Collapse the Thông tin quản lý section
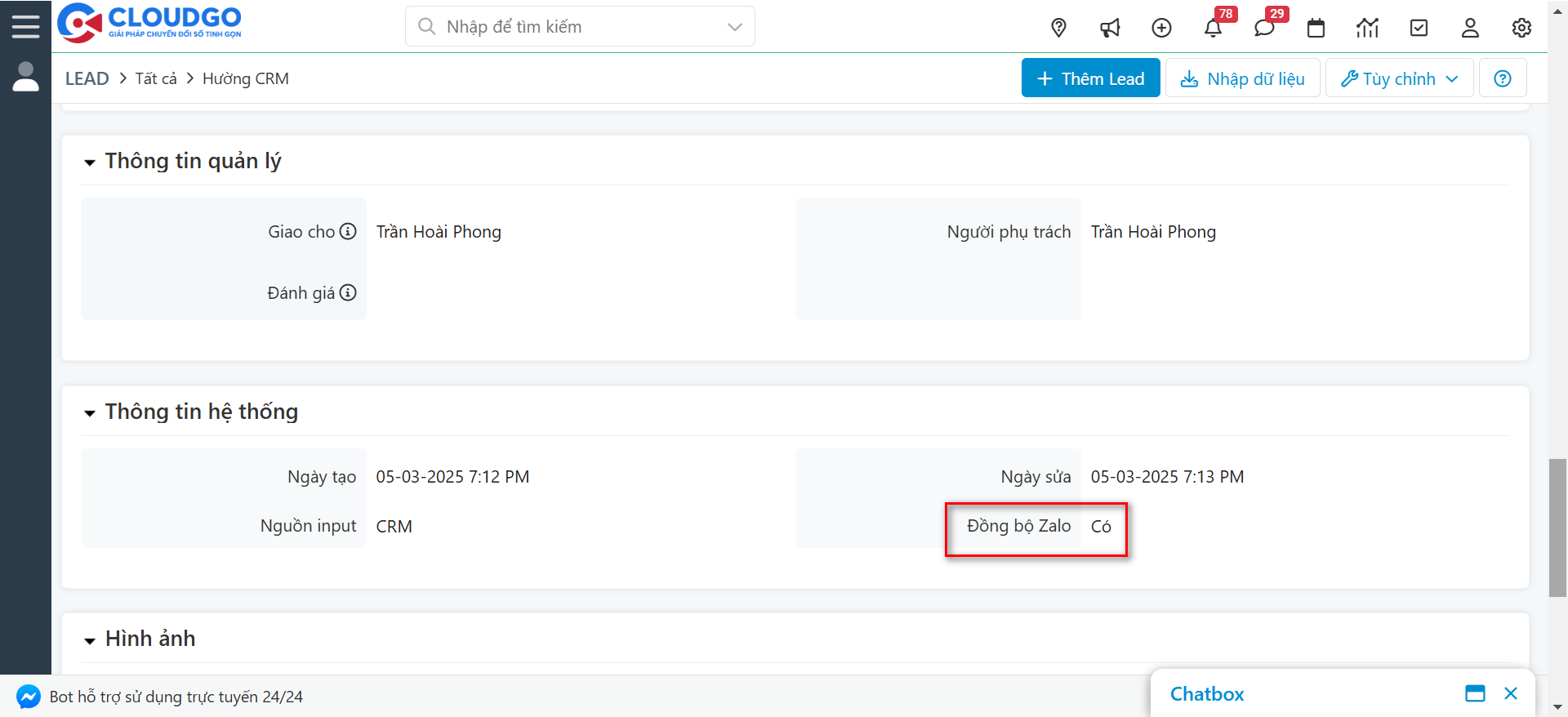This screenshot has width=1568, height=717. tap(90, 163)
